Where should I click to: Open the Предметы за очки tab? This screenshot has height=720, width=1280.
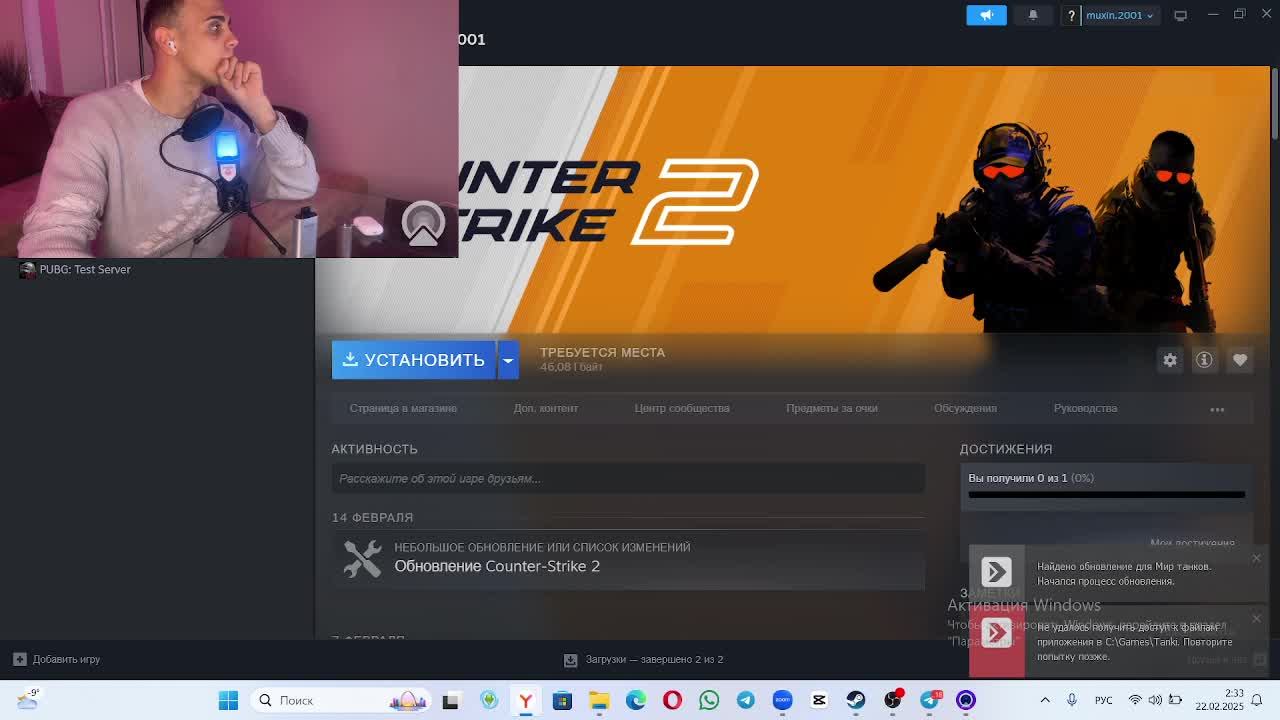(x=832, y=408)
